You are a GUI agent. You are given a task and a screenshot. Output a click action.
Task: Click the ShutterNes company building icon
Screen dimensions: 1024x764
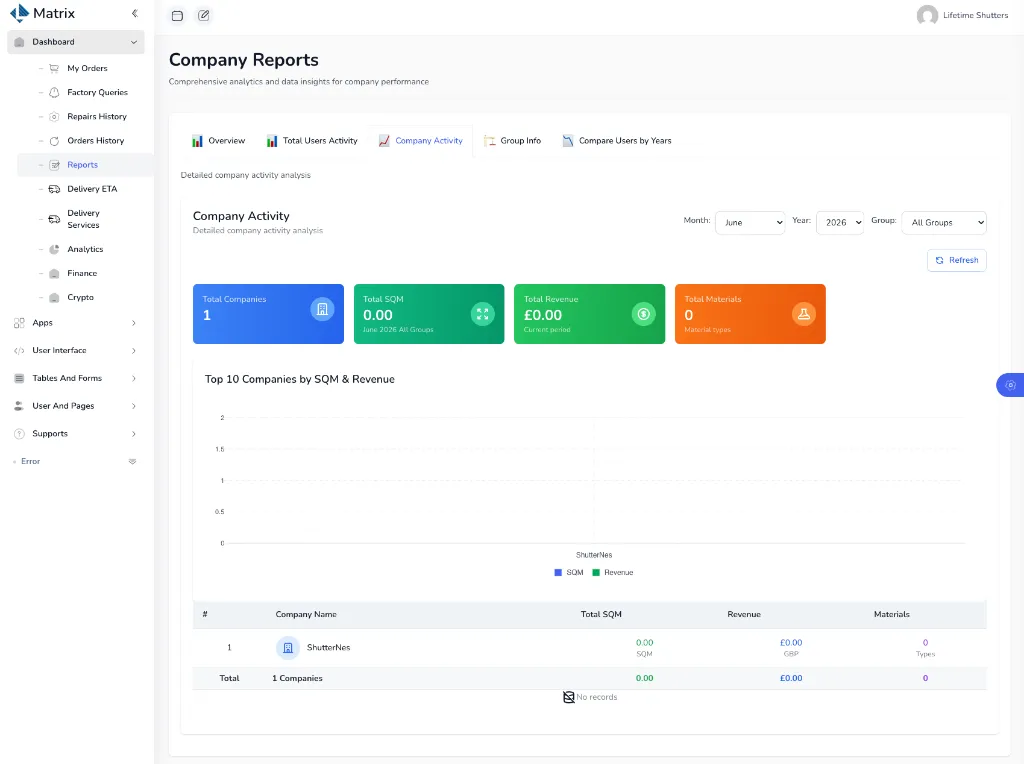(x=288, y=648)
